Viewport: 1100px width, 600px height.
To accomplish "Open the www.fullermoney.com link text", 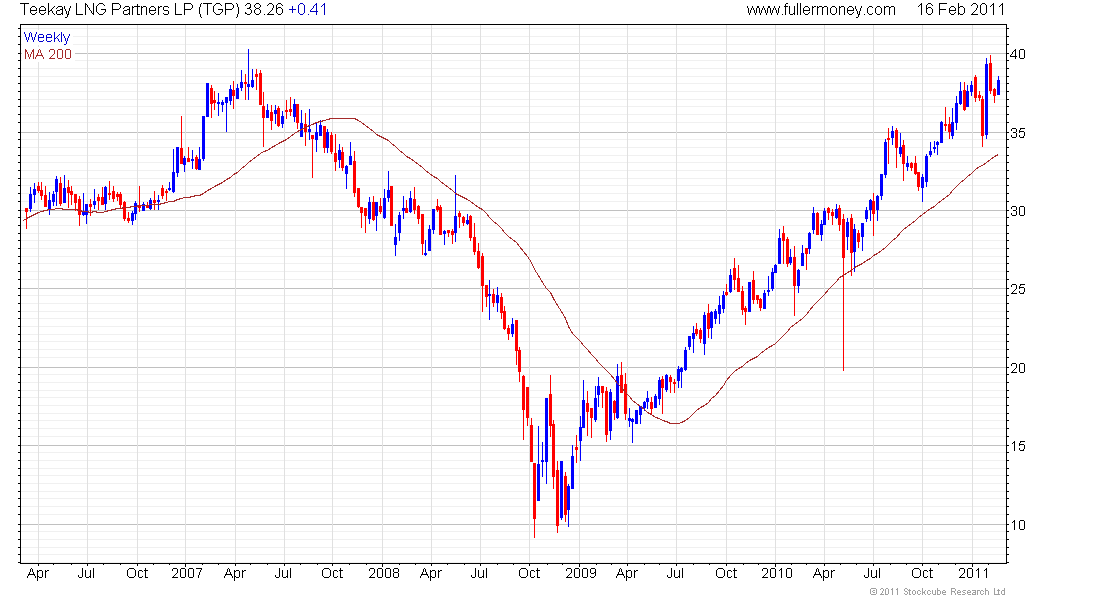I will pyautogui.click(x=821, y=10).
